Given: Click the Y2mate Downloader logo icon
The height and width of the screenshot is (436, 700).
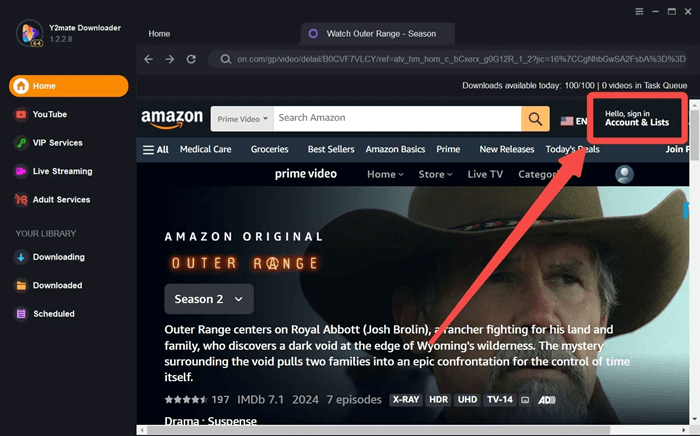Looking at the screenshot, I should [29, 33].
